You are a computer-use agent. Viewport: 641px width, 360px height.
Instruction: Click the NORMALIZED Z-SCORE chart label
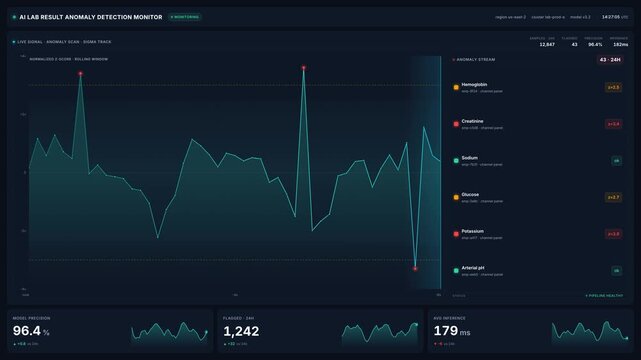click(69, 59)
